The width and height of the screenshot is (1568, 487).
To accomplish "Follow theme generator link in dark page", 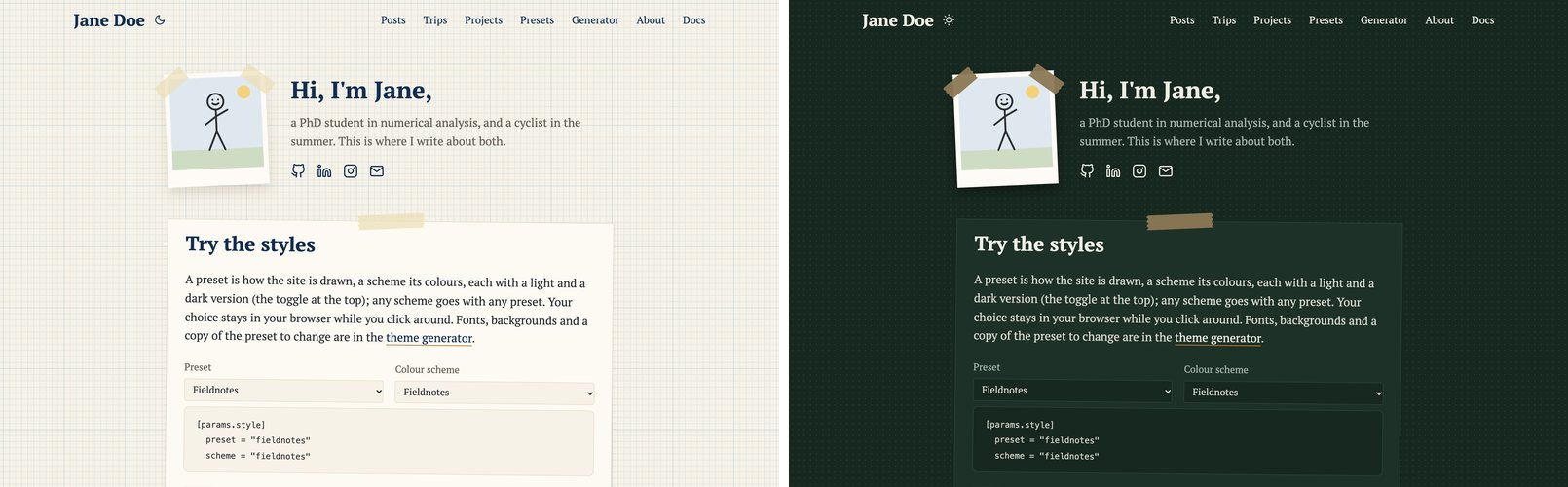I will [x=1217, y=338].
